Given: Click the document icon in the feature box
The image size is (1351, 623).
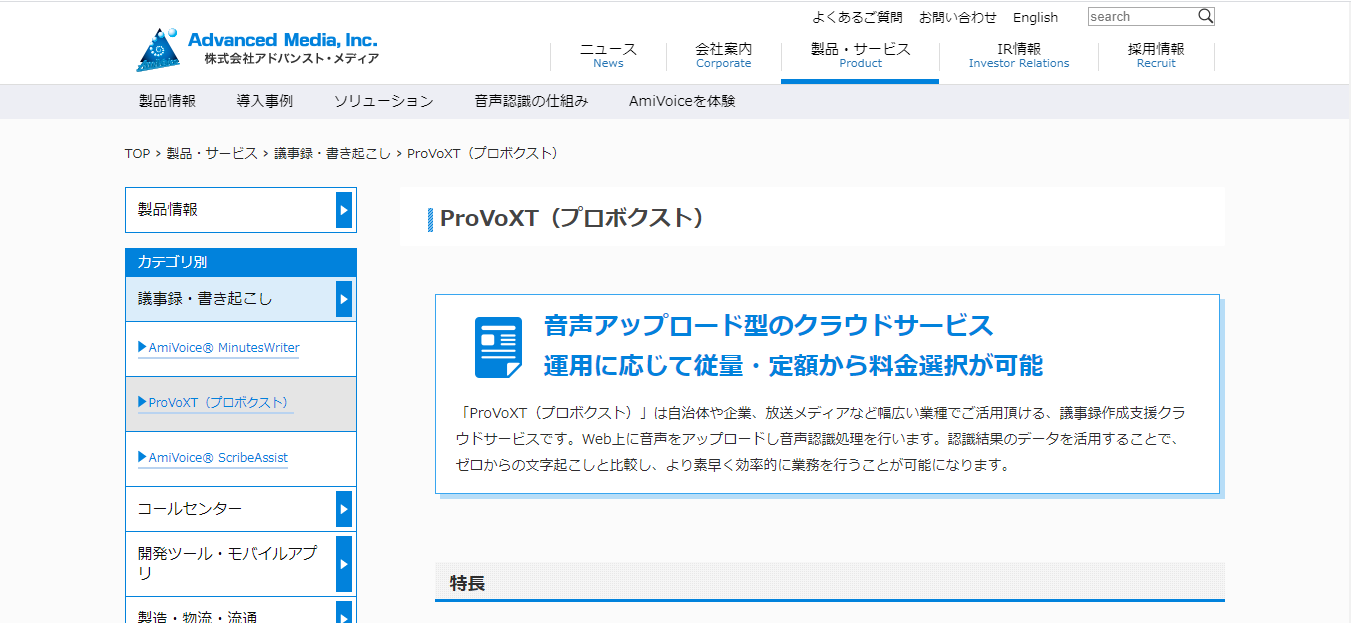Looking at the screenshot, I should pos(498,347).
